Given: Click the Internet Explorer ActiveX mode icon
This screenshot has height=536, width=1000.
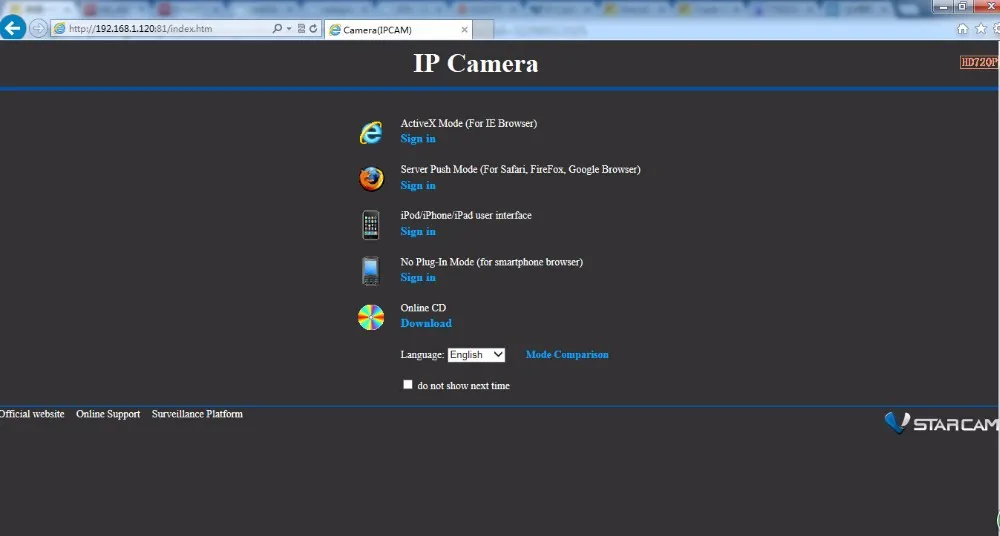Looking at the screenshot, I should pos(371,133).
